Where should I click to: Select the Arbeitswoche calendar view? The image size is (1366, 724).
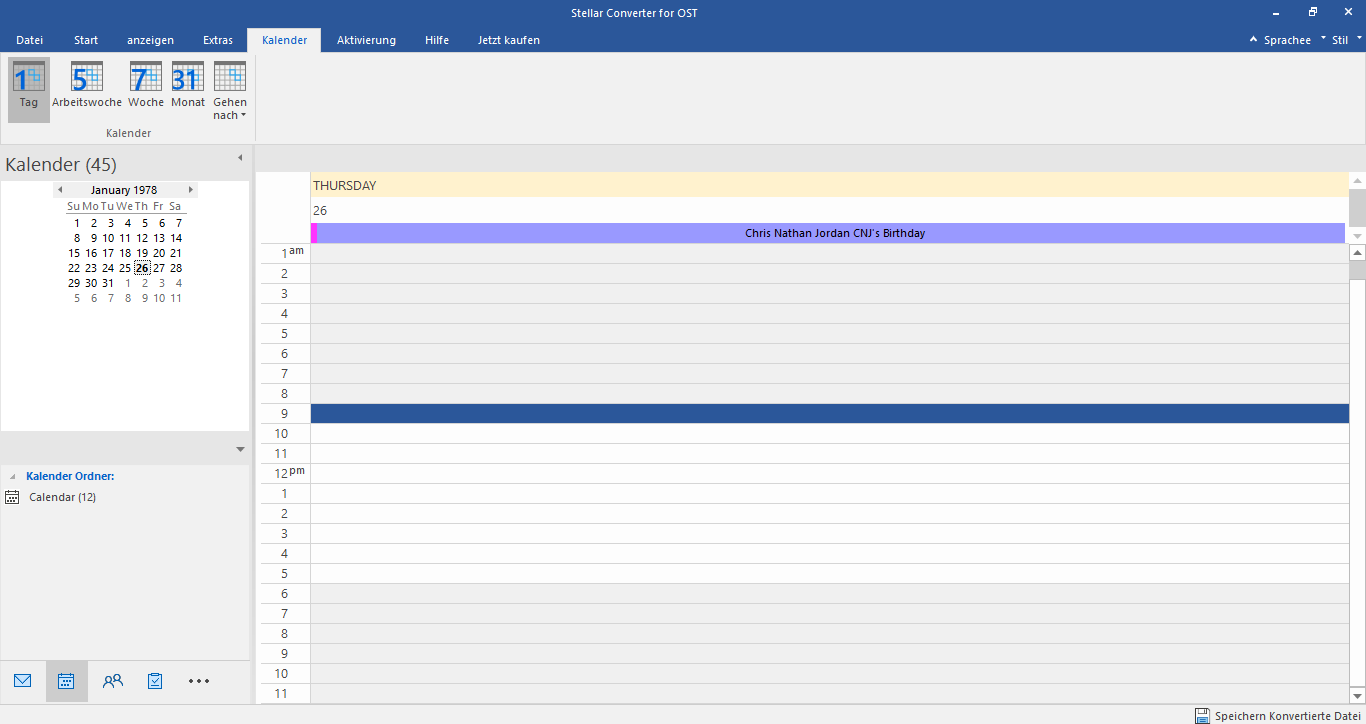tap(87, 87)
